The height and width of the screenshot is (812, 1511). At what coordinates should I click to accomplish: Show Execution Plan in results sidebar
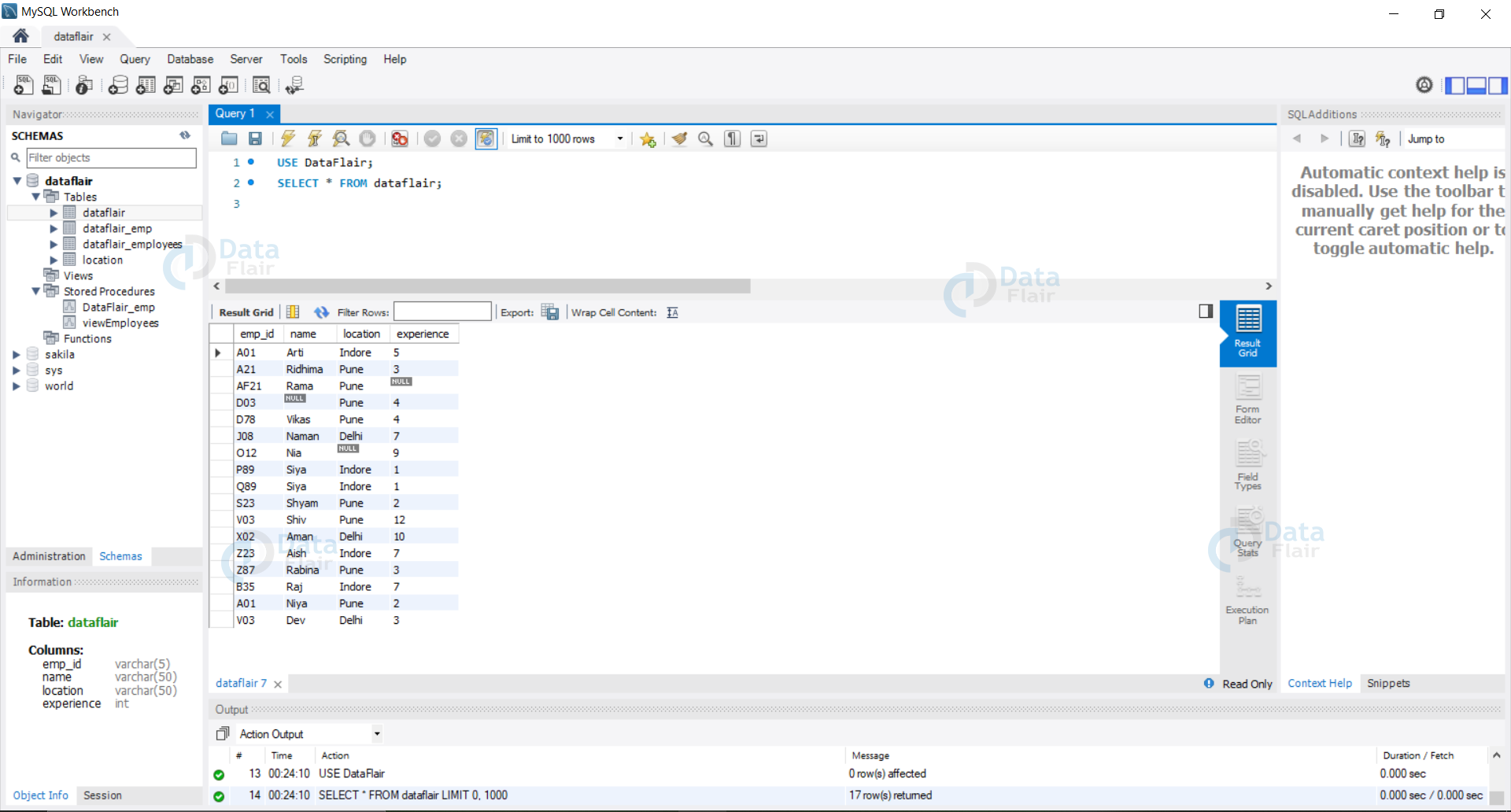tap(1247, 600)
